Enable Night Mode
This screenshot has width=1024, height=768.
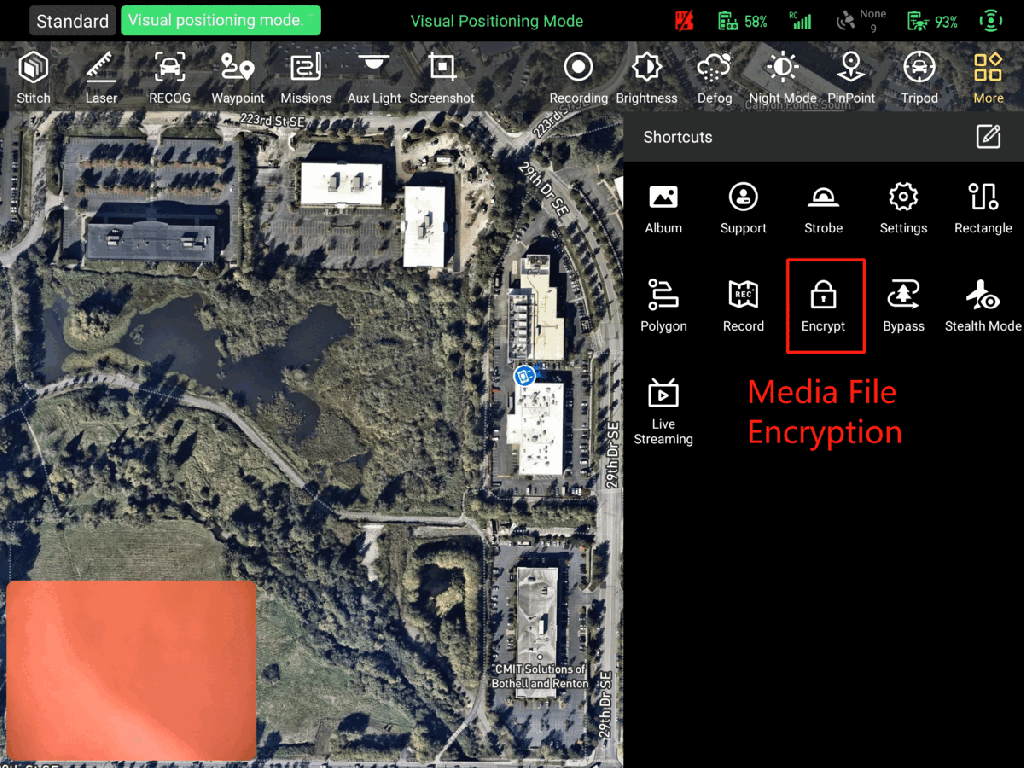[782, 78]
